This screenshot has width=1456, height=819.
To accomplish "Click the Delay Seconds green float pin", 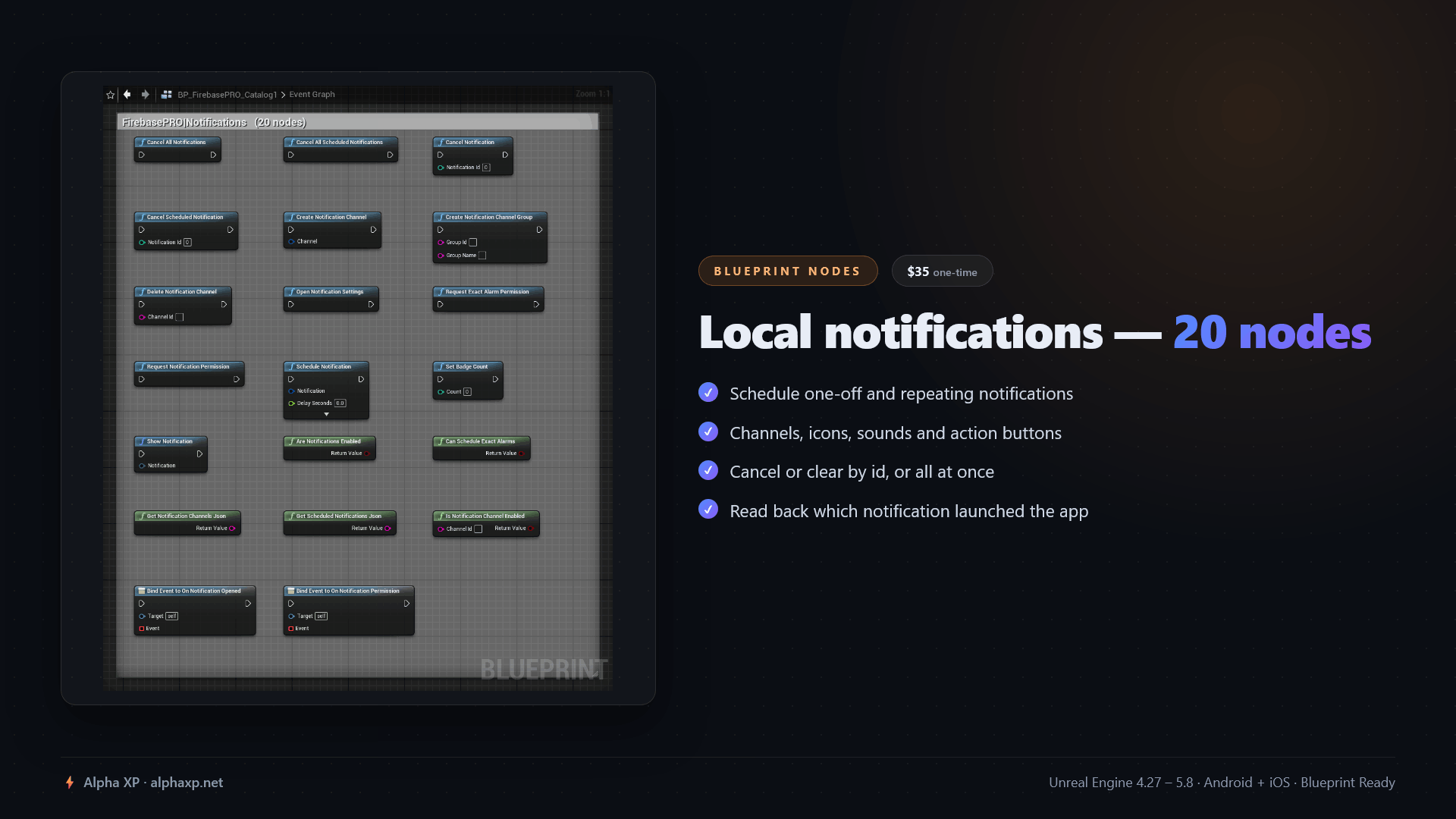I will click(291, 403).
